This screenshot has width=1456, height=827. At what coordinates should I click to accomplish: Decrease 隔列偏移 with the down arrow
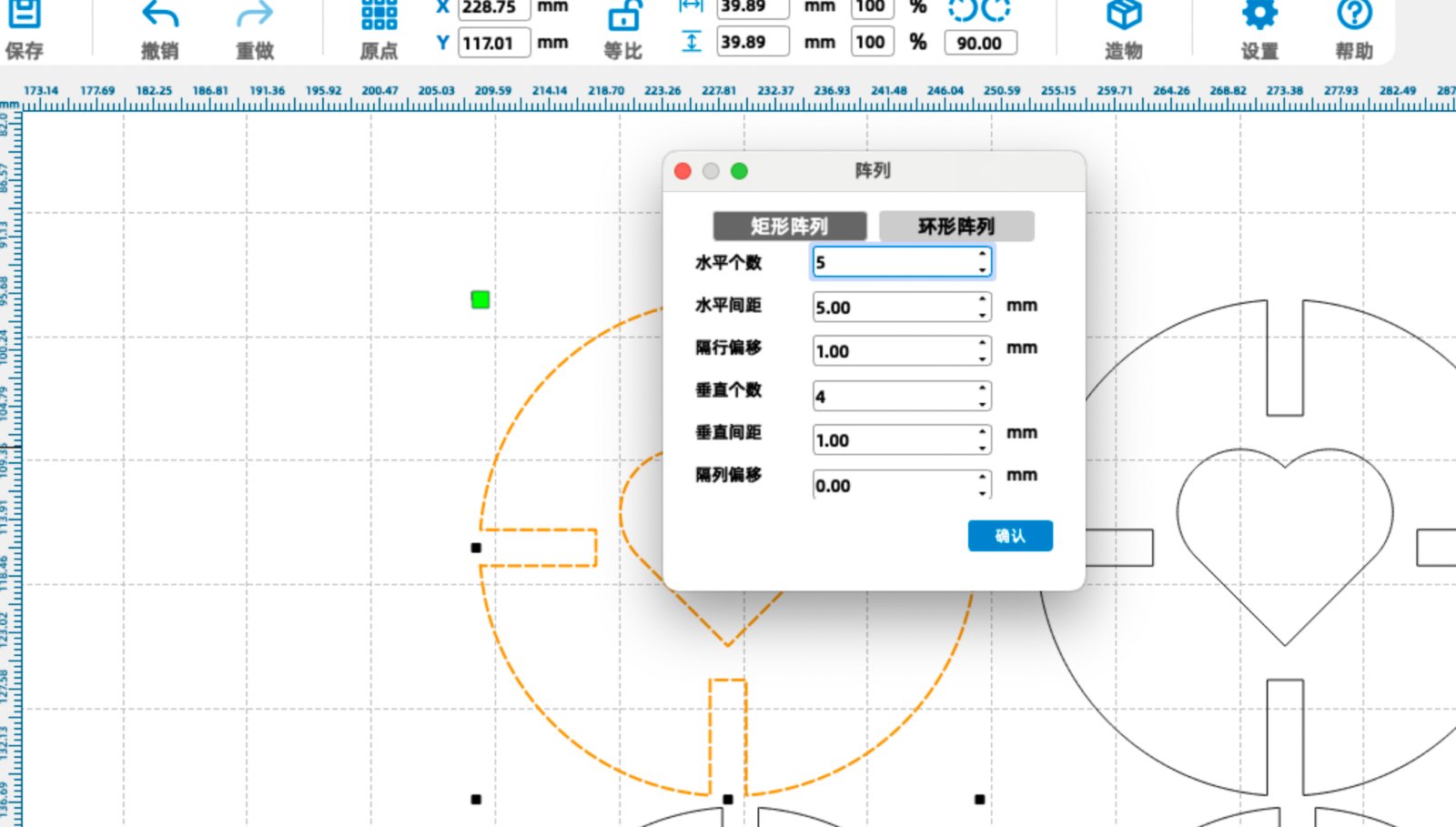click(x=983, y=492)
